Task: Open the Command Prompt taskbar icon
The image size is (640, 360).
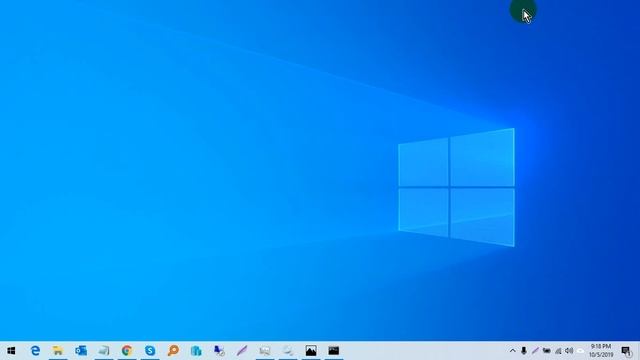Action: pos(334,351)
